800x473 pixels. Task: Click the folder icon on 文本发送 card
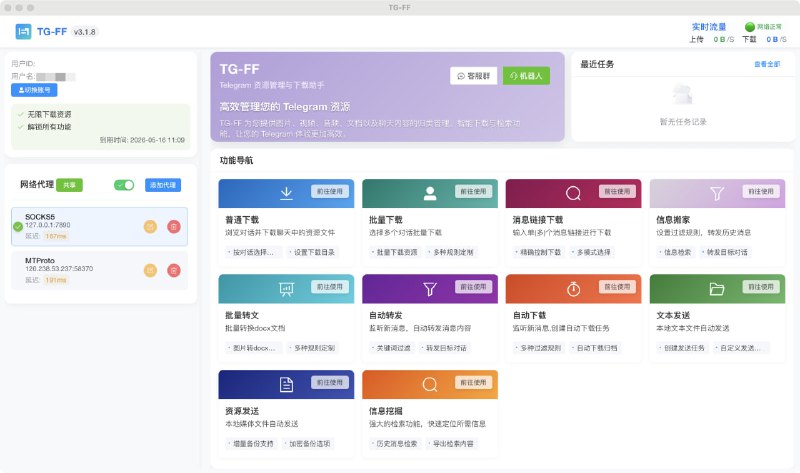717,289
